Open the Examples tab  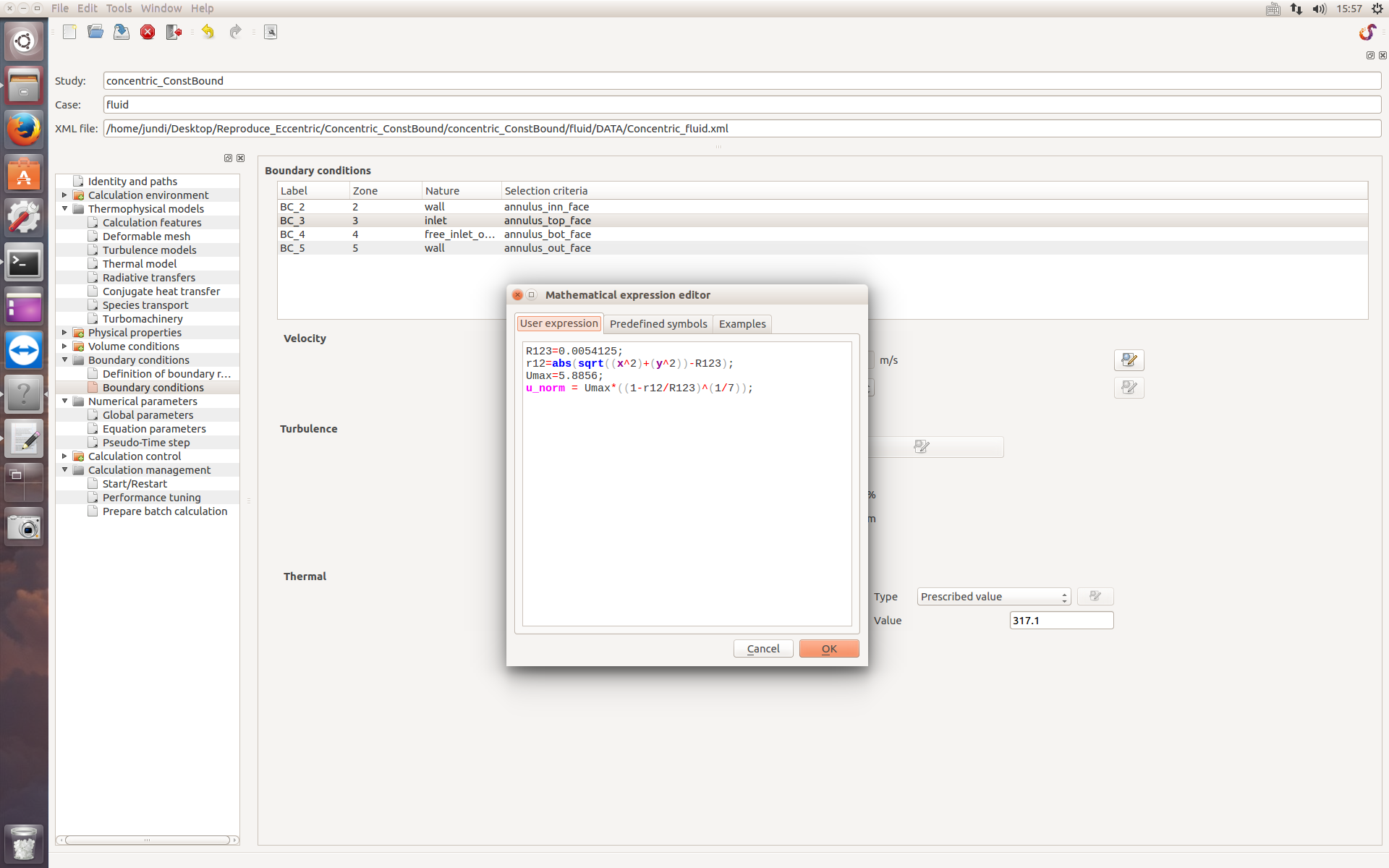point(742,324)
